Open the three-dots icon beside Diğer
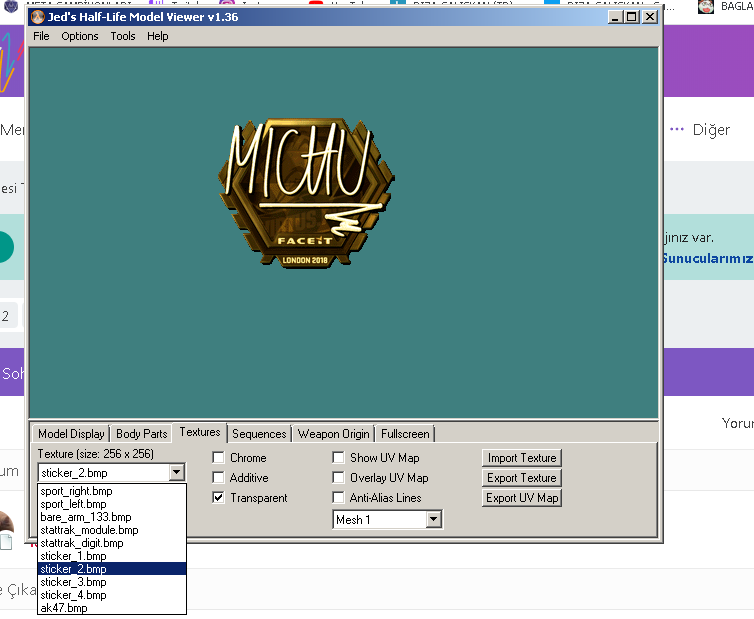The image size is (754, 619). click(677, 129)
